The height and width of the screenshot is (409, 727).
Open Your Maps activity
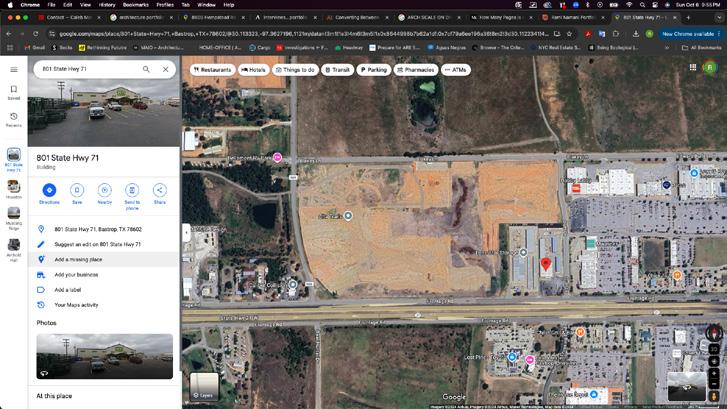[103, 305]
